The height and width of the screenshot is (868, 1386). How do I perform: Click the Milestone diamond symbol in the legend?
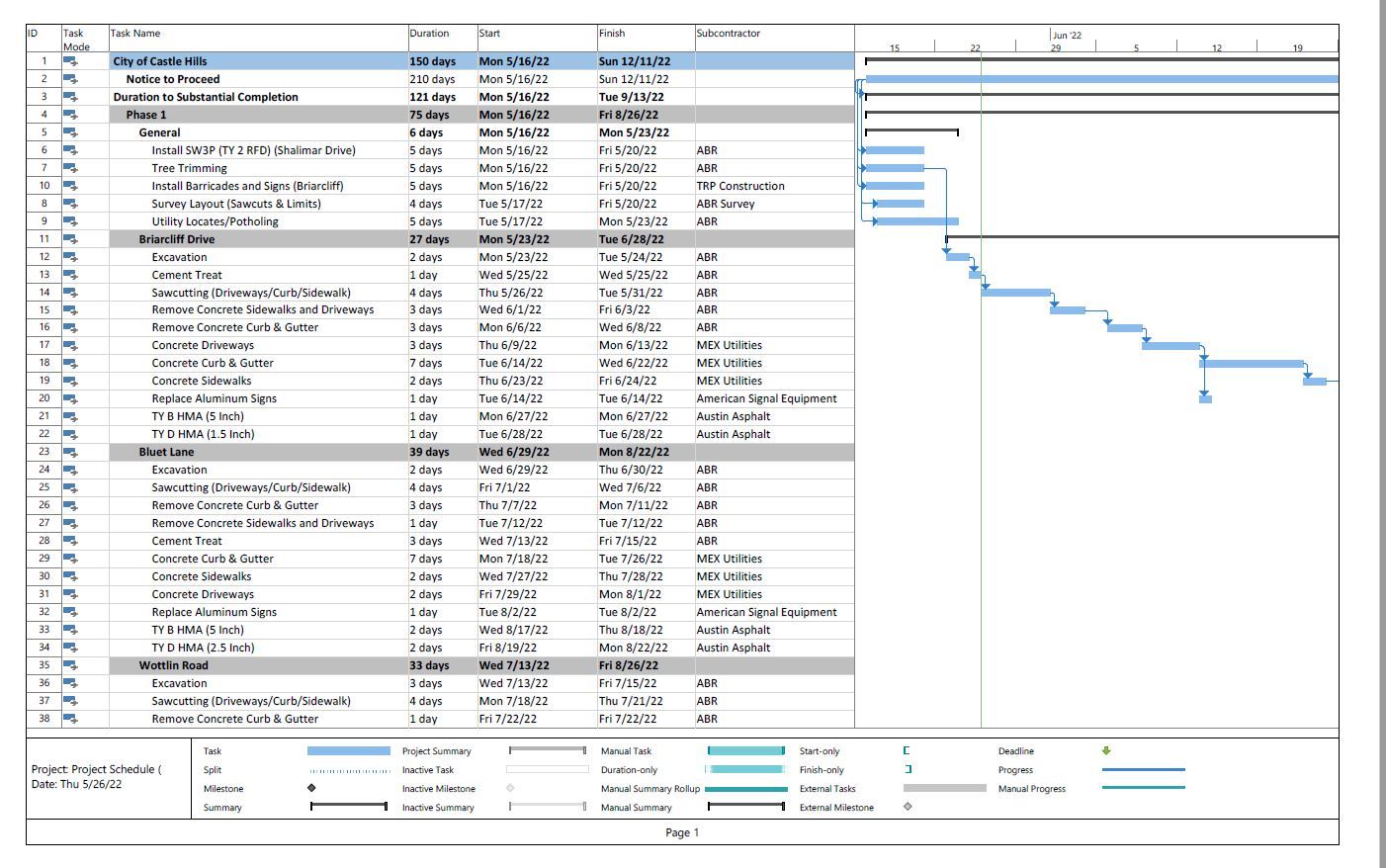coord(311,789)
